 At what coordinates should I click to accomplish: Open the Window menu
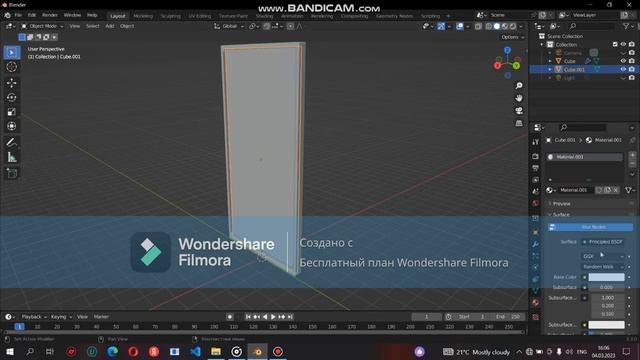coord(72,15)
